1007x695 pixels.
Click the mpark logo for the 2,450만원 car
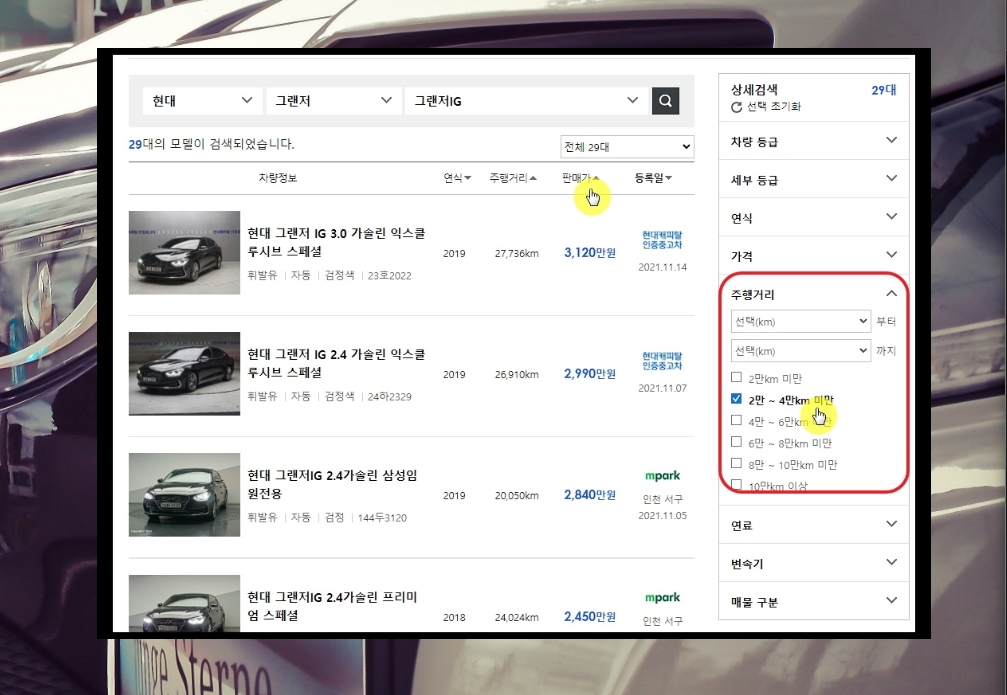(662, 597)
